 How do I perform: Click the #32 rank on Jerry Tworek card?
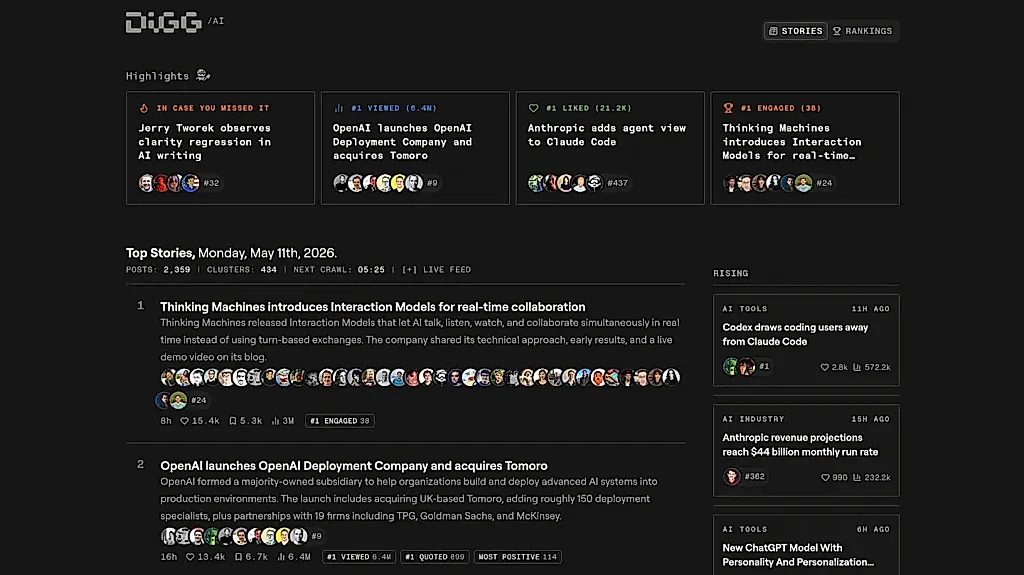point(211,183)
